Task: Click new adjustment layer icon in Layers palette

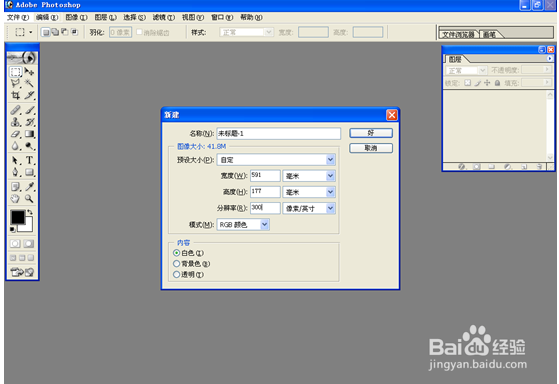Action: pyautogui.click(x=508, y=167)
